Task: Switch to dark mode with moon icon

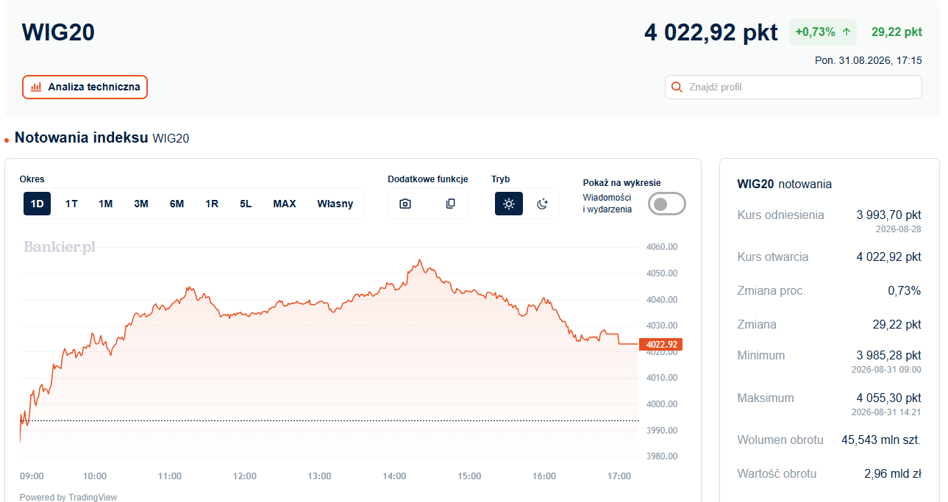Action: pyautogui.click(x=542, y=204)
